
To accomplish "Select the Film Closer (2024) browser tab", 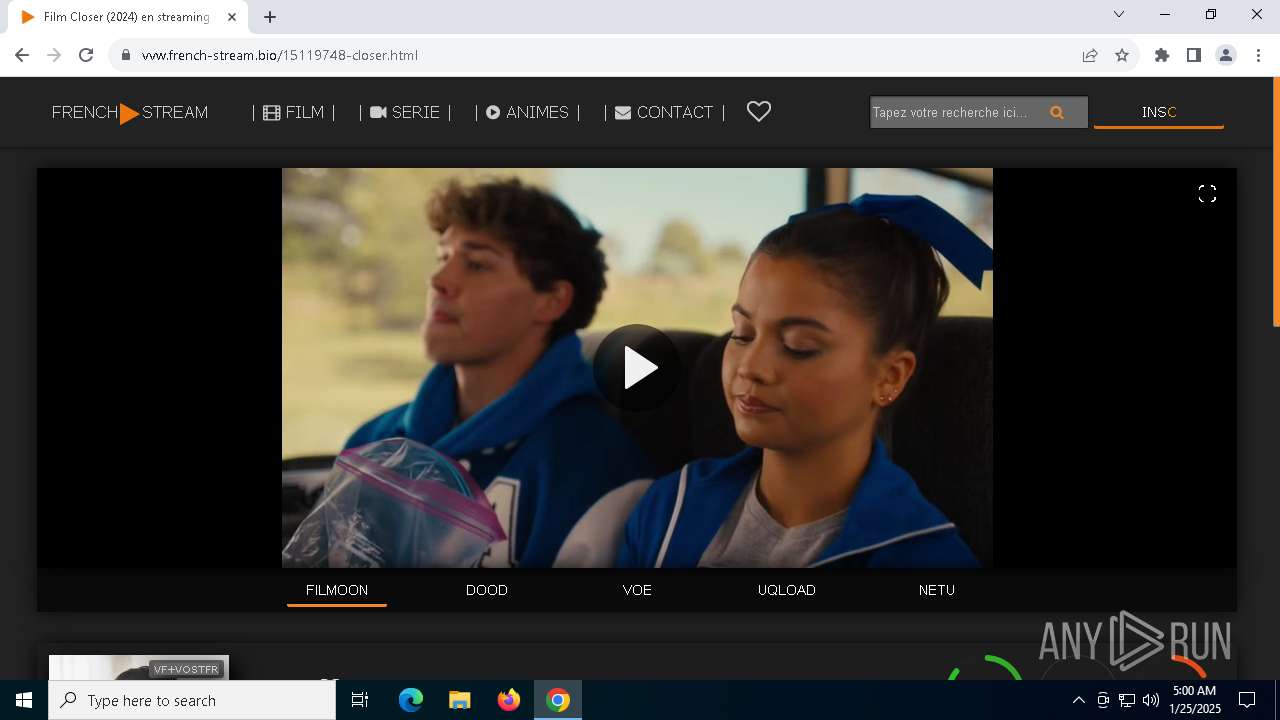I will 127,17.
